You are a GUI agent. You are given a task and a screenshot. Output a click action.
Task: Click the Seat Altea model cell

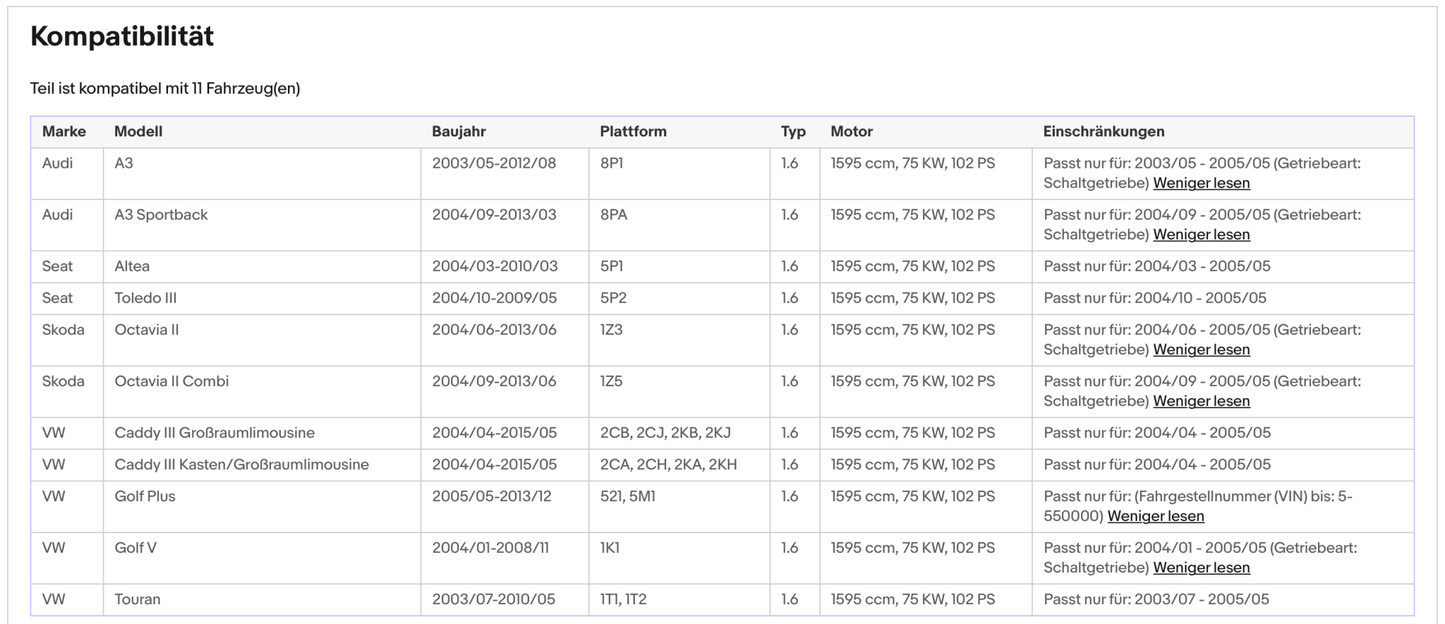(132, 266)
